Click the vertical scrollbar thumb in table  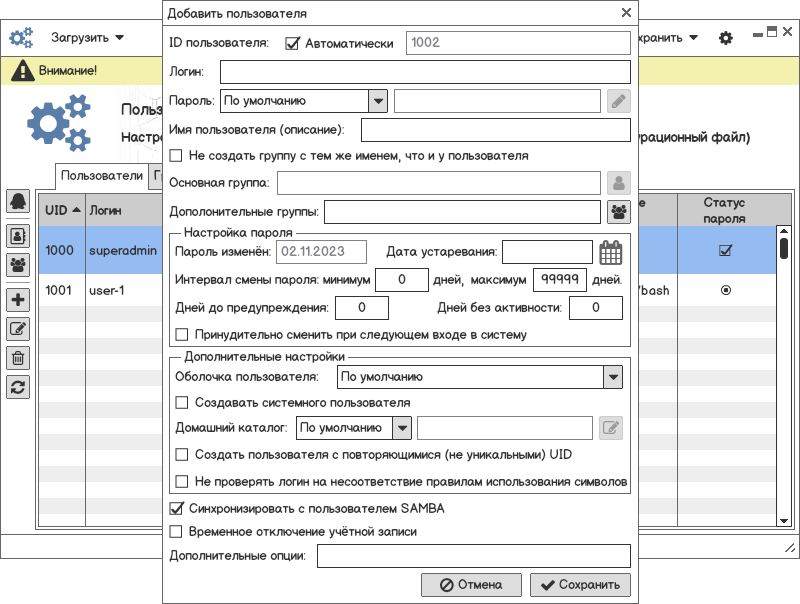click(x=784, y=248)
